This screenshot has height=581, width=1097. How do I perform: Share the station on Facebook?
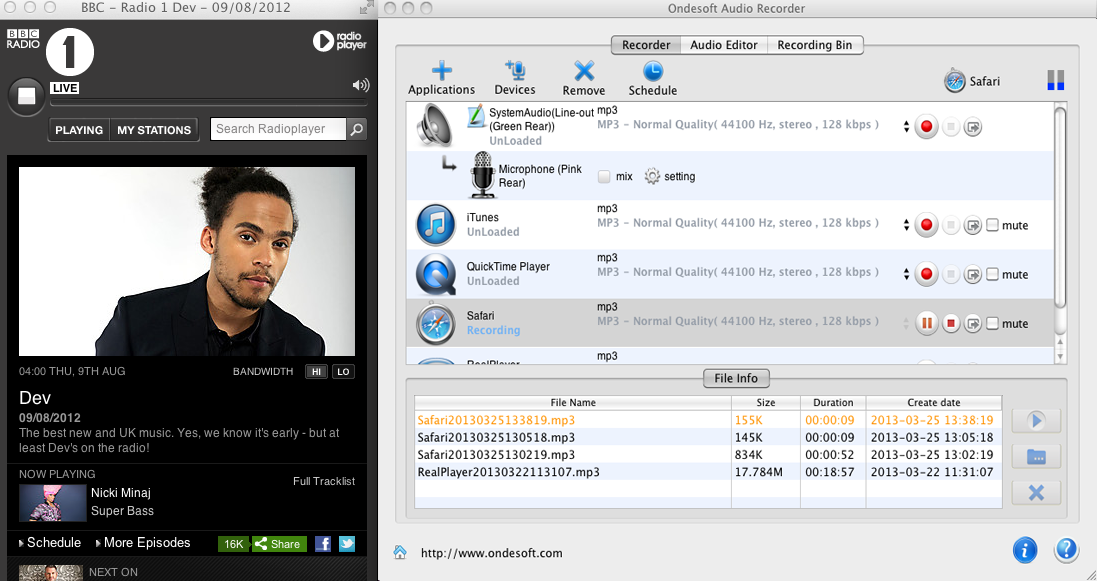coord(323,544)
